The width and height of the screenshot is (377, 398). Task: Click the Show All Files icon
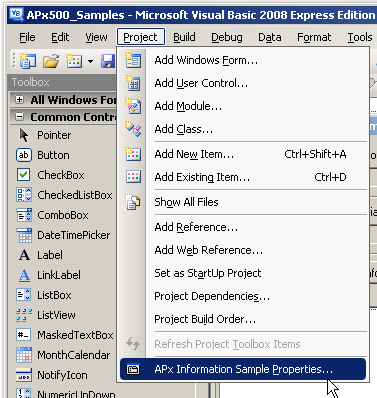(133, 202)
